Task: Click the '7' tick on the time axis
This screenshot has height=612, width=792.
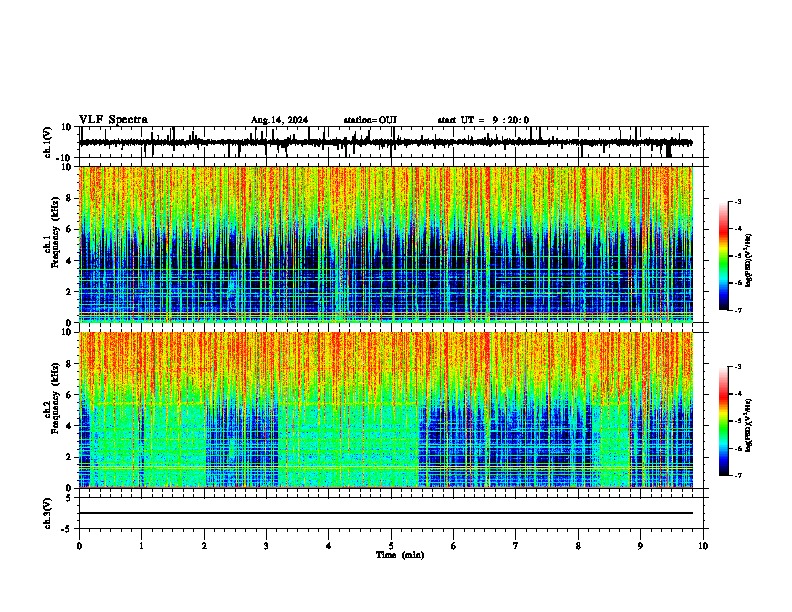Action: pyautogui.click(x=516, y=546)
